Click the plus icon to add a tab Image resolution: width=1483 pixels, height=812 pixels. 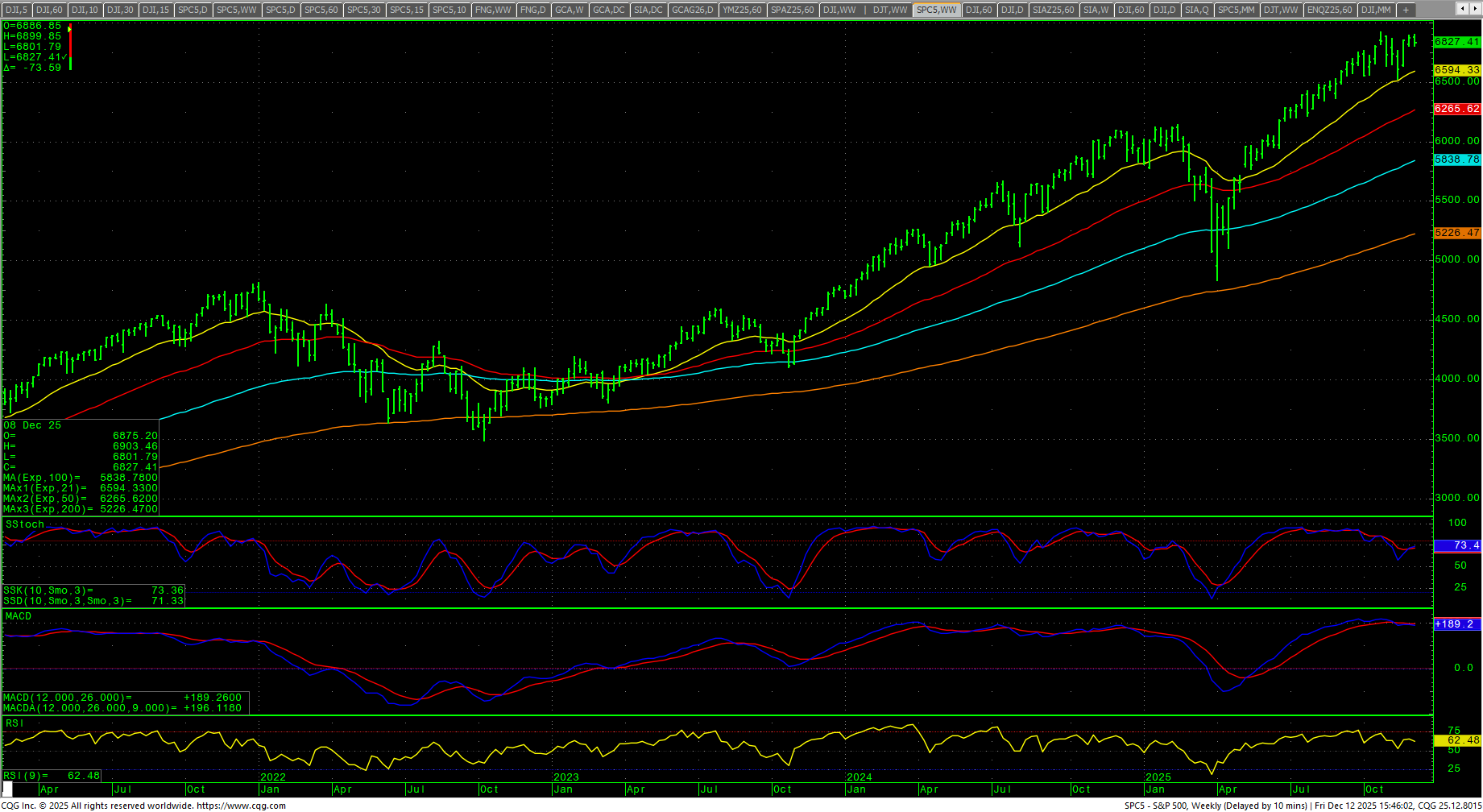pyautogui.click(x=1405, y=10)
